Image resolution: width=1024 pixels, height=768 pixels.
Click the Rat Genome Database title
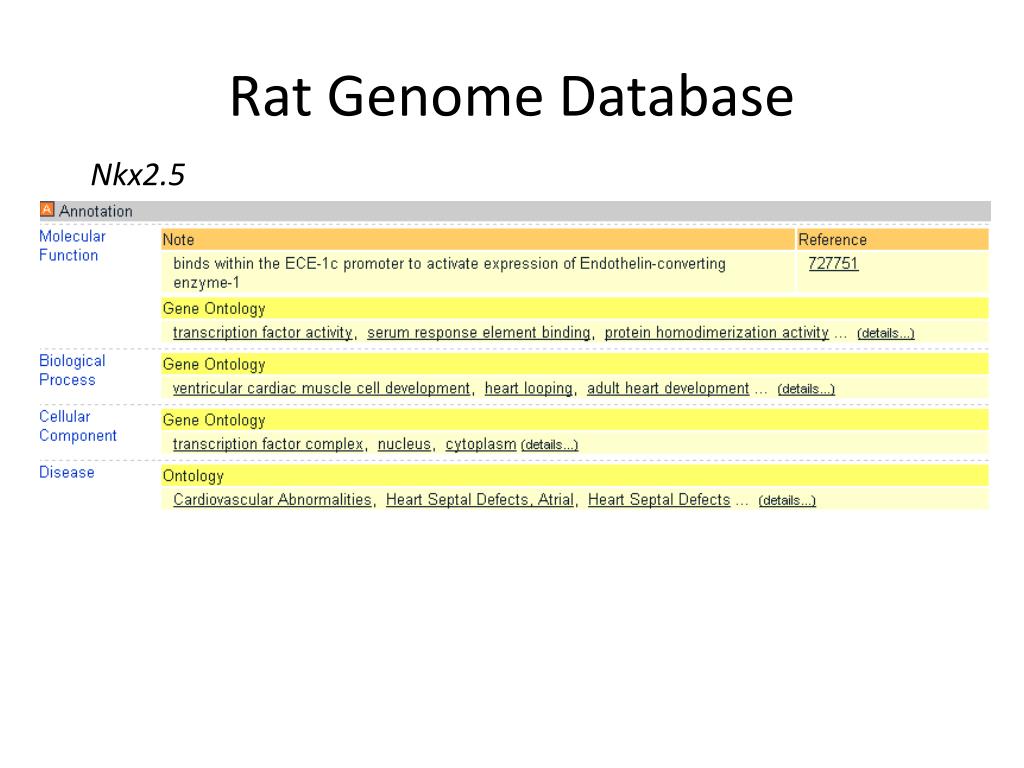tap(511, 96)
